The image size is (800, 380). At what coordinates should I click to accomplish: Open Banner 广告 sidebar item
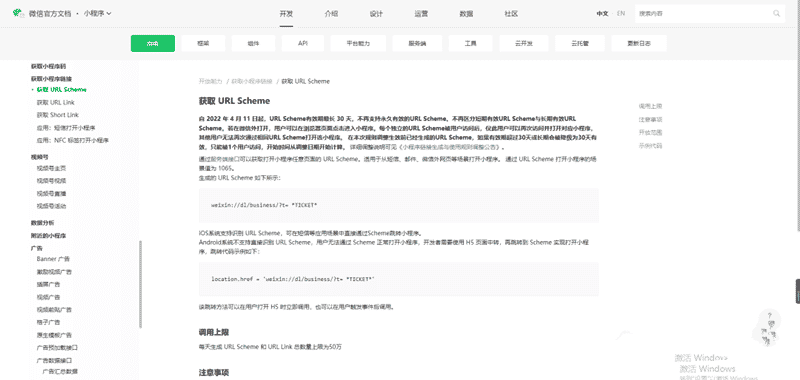click(54, 259)
